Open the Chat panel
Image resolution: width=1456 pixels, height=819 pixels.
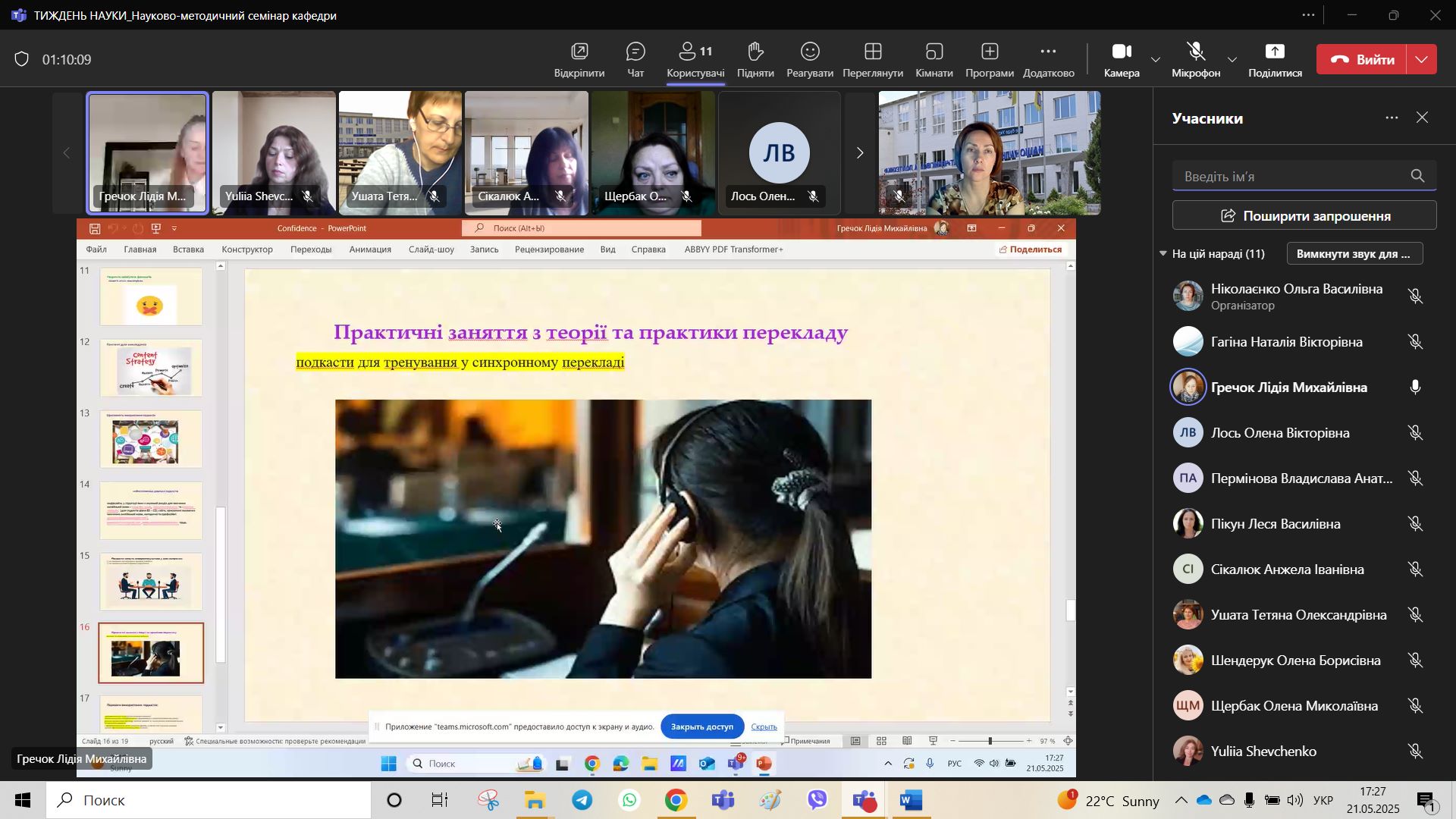click(x=635, y=60)
